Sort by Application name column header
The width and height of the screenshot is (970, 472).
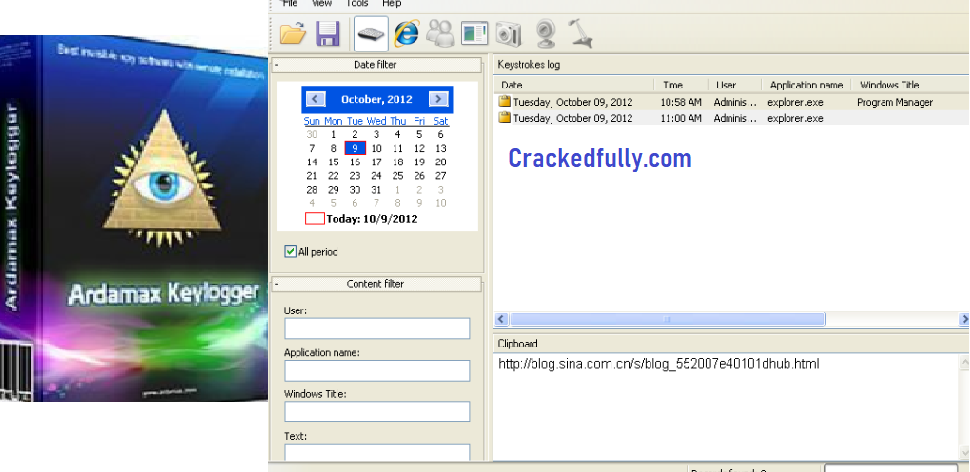[x=806, y=85]
